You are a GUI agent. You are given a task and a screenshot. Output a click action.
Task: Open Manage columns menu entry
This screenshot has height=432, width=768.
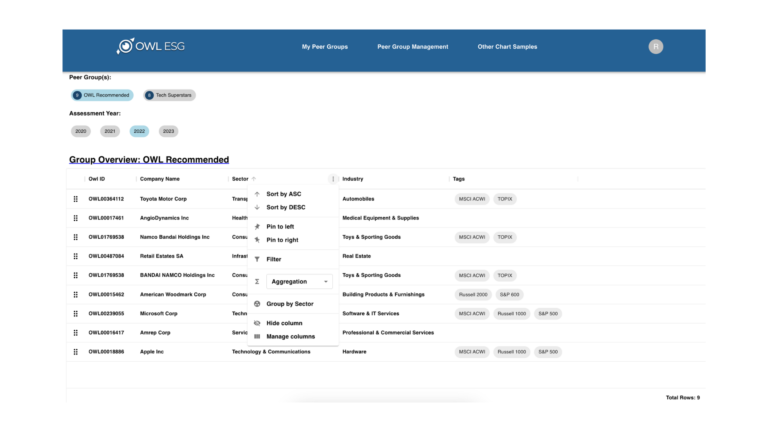pos(293,336)
